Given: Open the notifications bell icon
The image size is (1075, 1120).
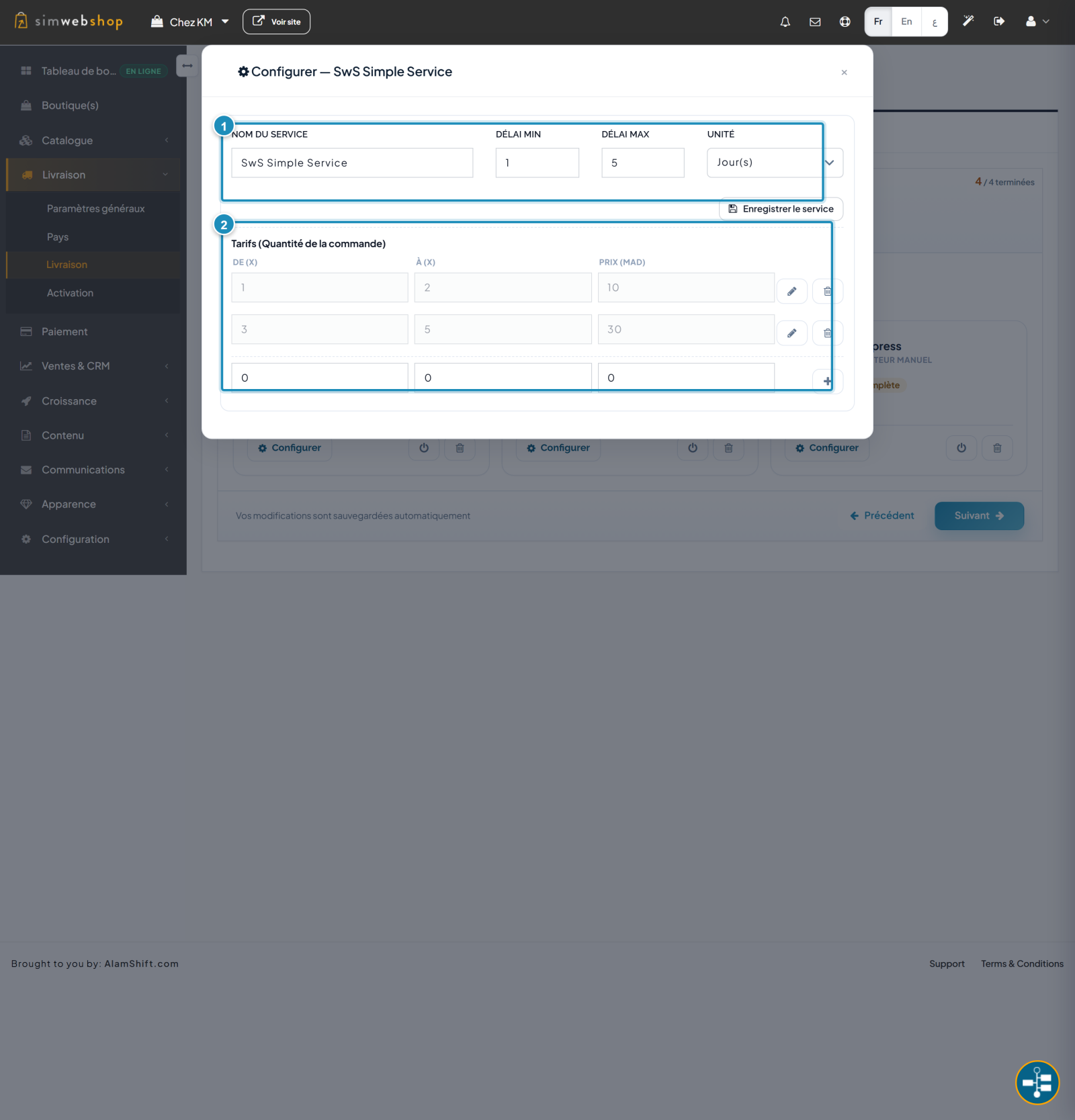Looking at the screenshot, I should coord(785,21).
